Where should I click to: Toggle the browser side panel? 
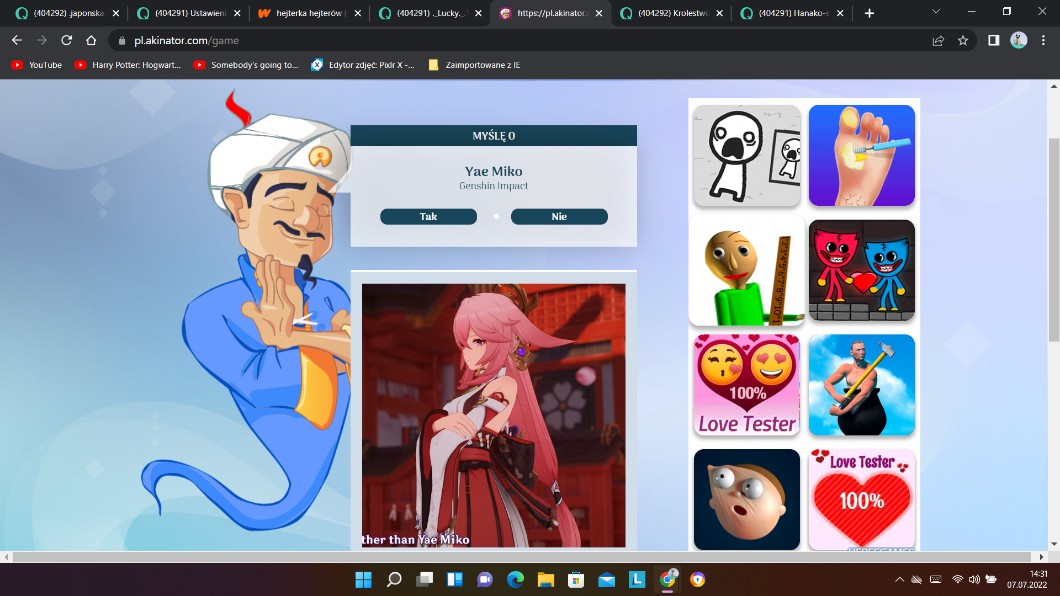point(993,41)
